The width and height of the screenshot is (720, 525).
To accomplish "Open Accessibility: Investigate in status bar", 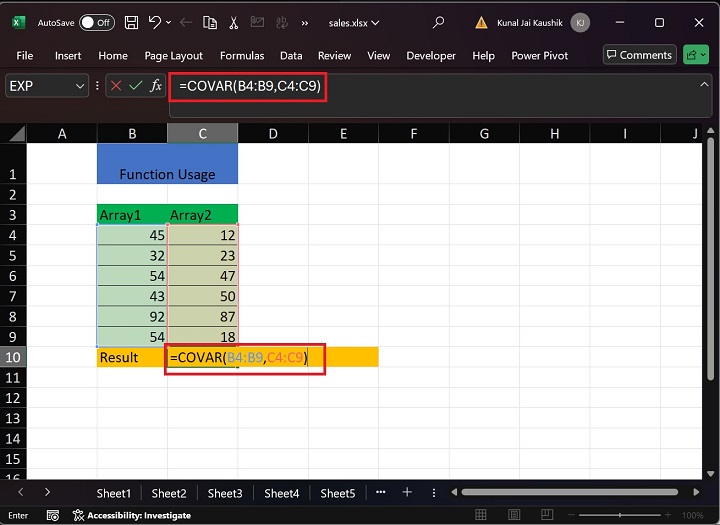I will tap(132, 515).
